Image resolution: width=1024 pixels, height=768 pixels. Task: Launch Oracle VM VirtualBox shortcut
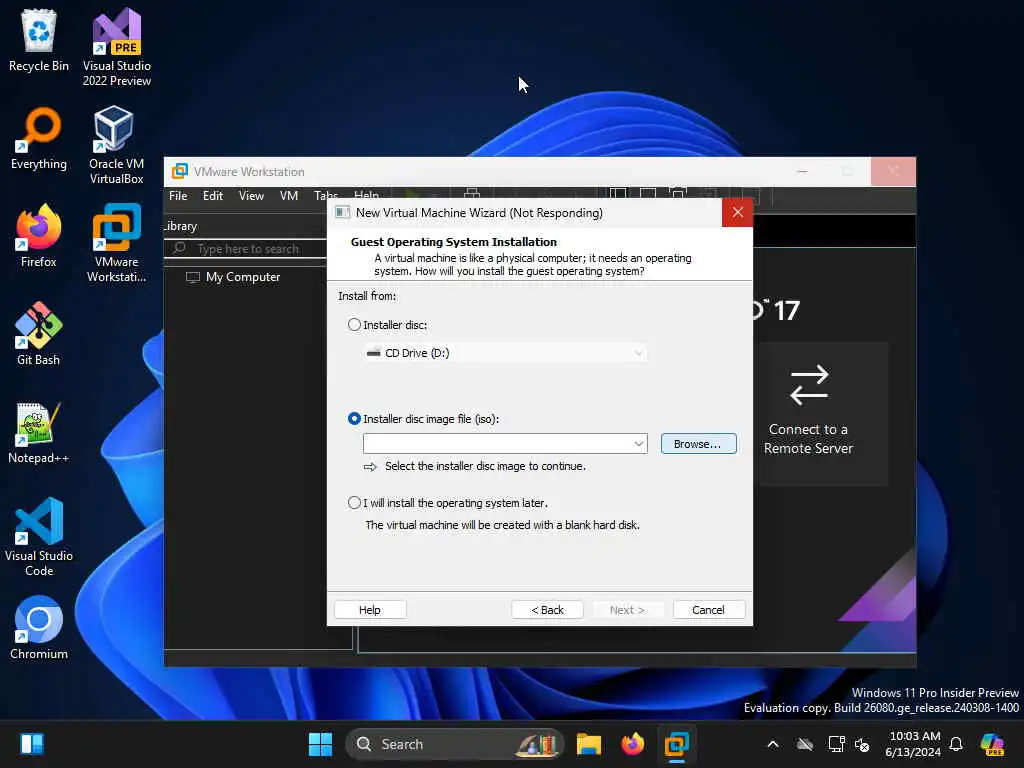(116, 145)
